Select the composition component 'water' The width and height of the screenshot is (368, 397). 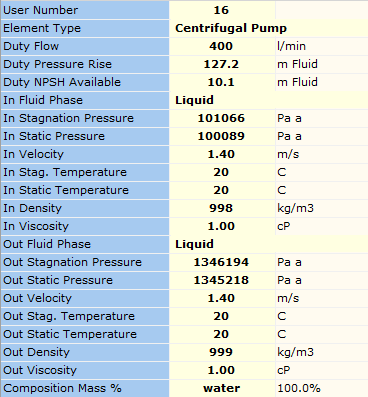click(x=222, y=388)
